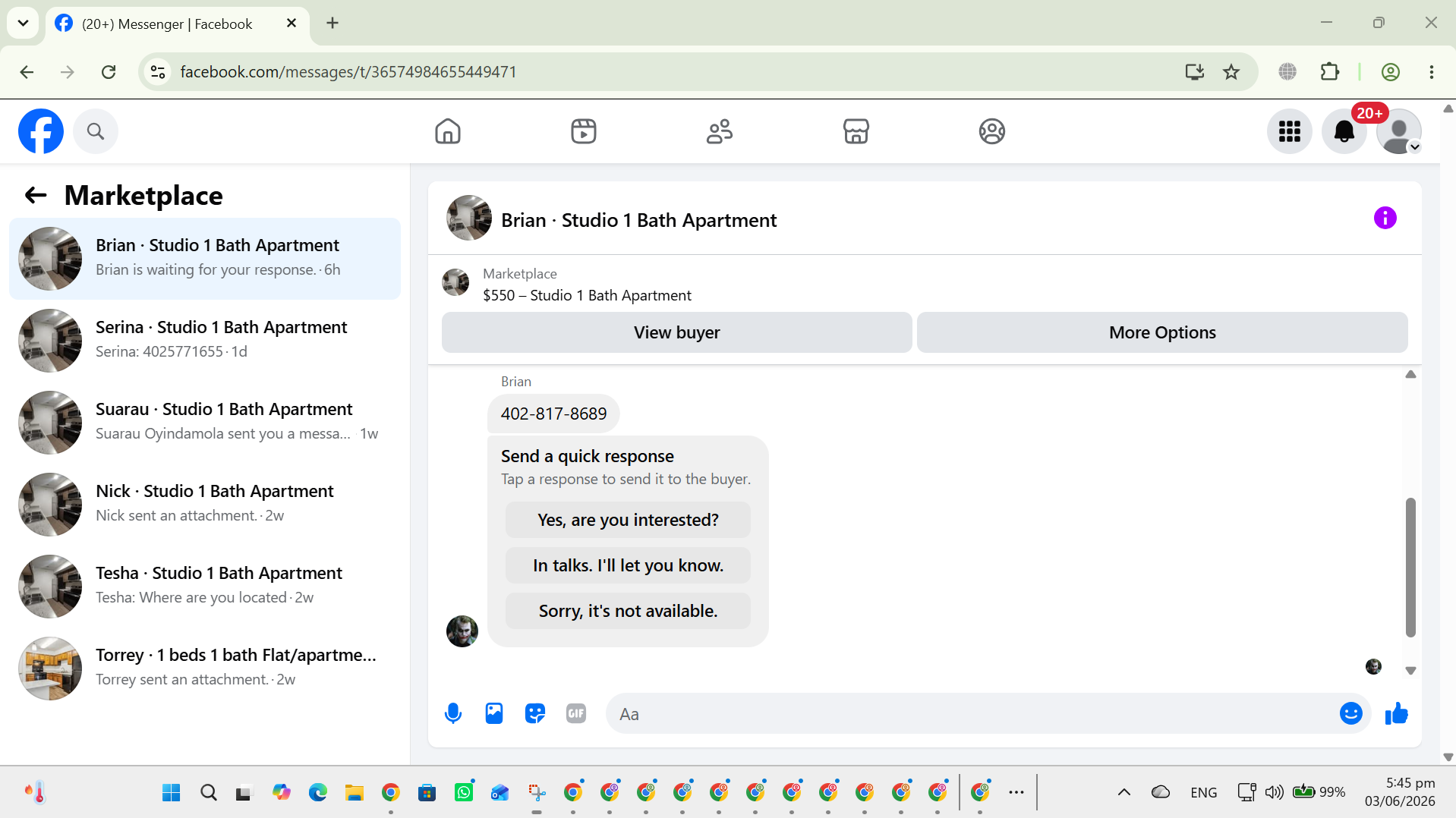Open the Chrome three-dot menu

pyautogui.click(x=1432, y=72)
